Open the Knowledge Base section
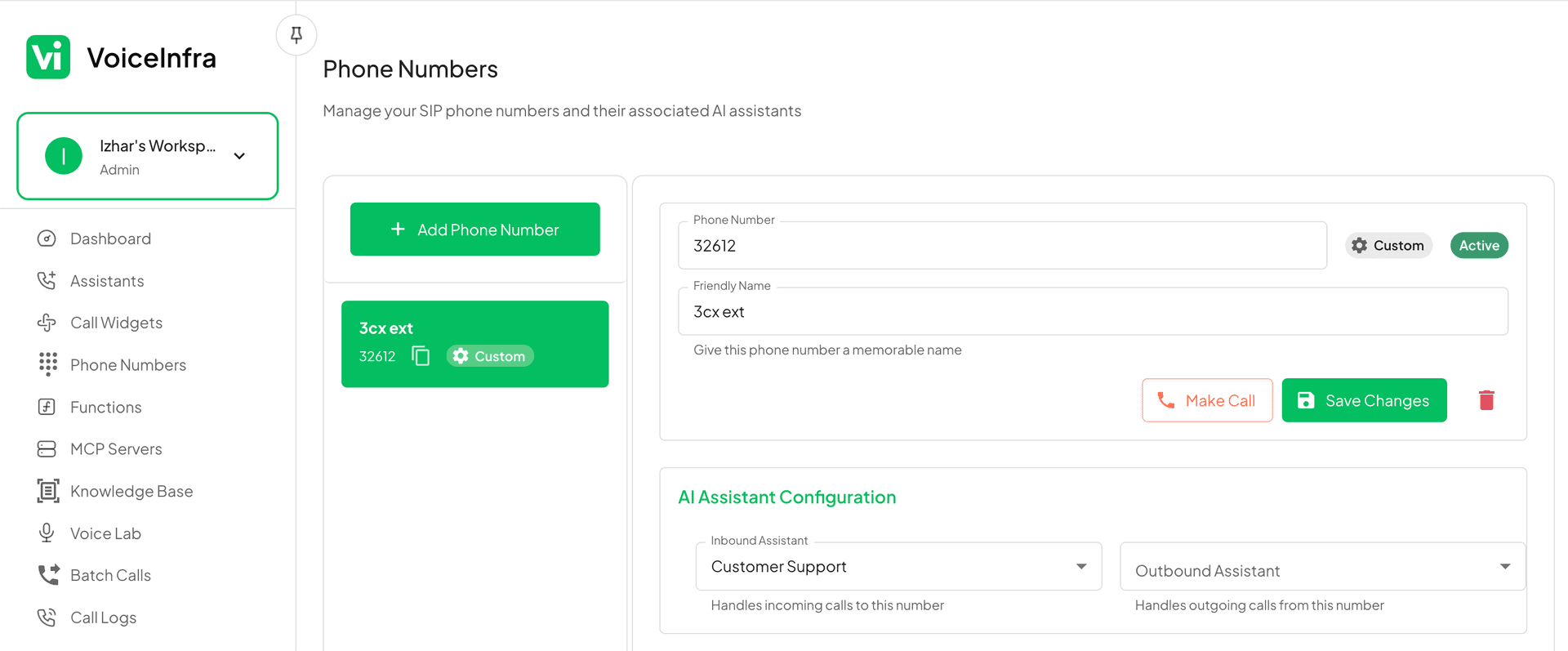The width and height of the screenshot is (1568, 651). 48,491
